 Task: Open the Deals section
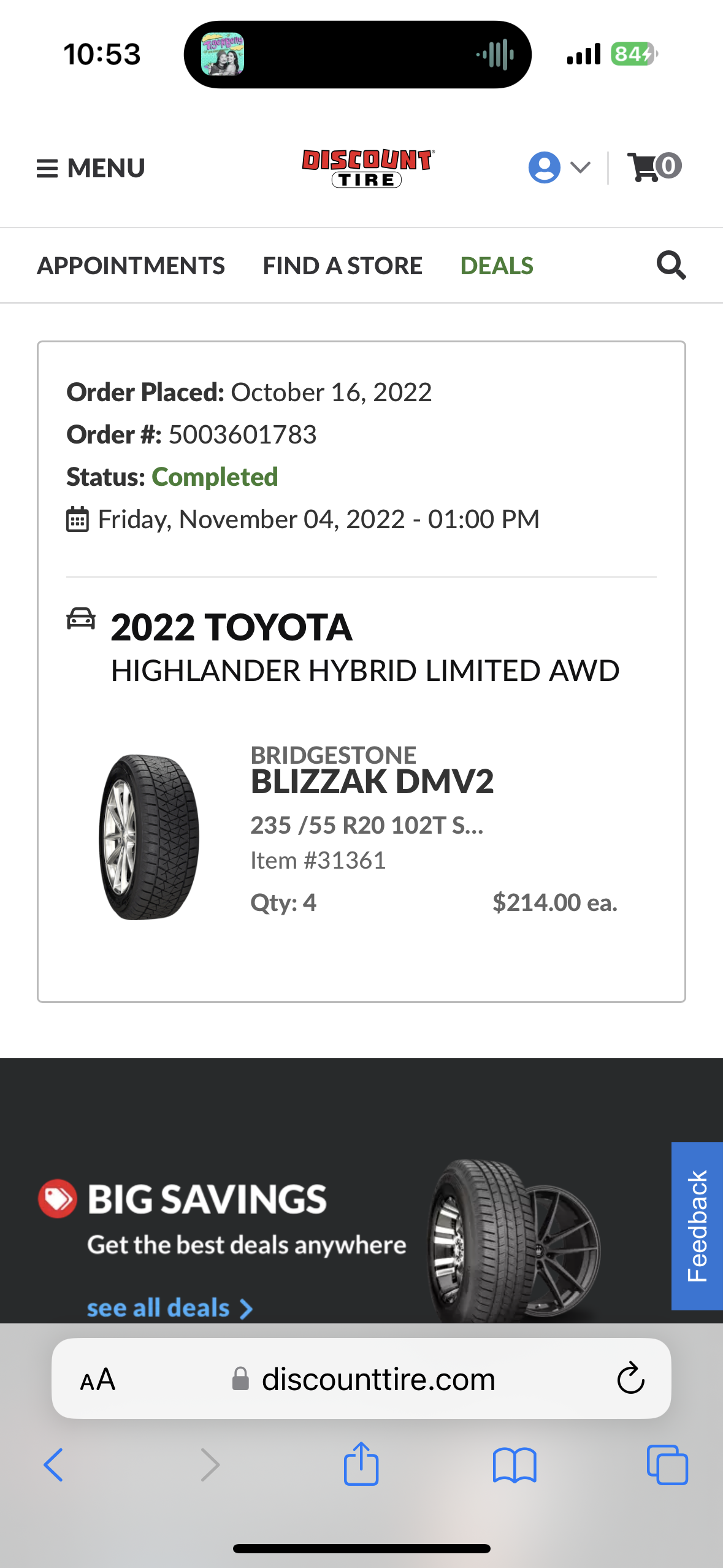(x=497, y=266)
